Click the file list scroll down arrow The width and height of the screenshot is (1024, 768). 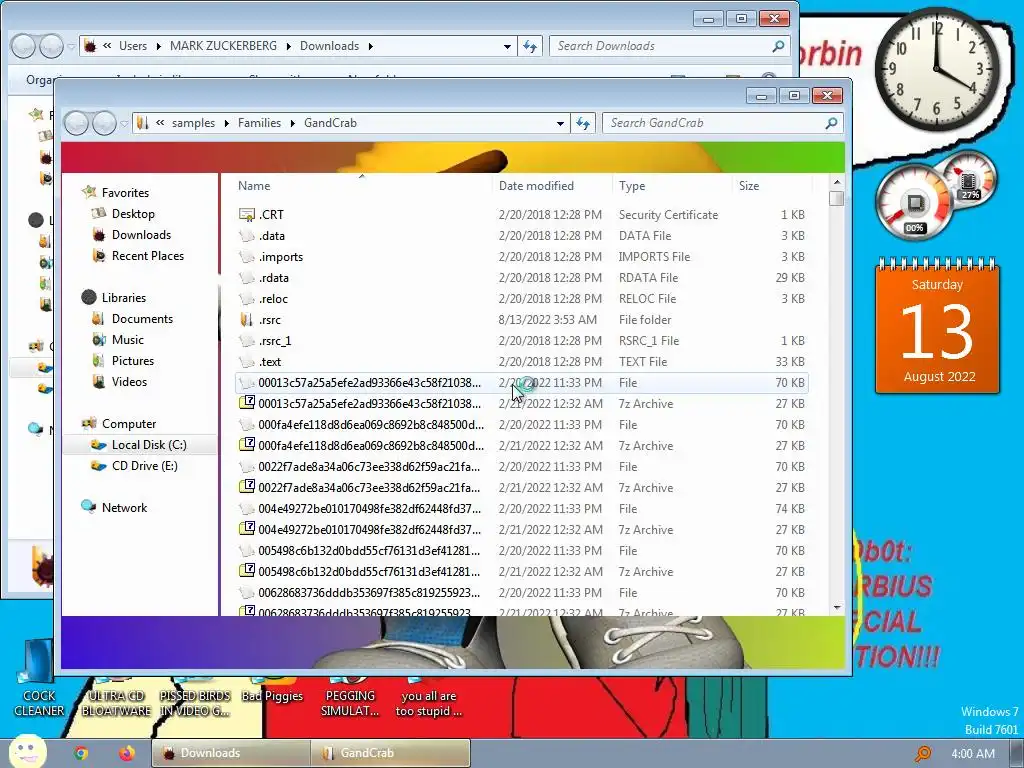click(x=837, y=608)
